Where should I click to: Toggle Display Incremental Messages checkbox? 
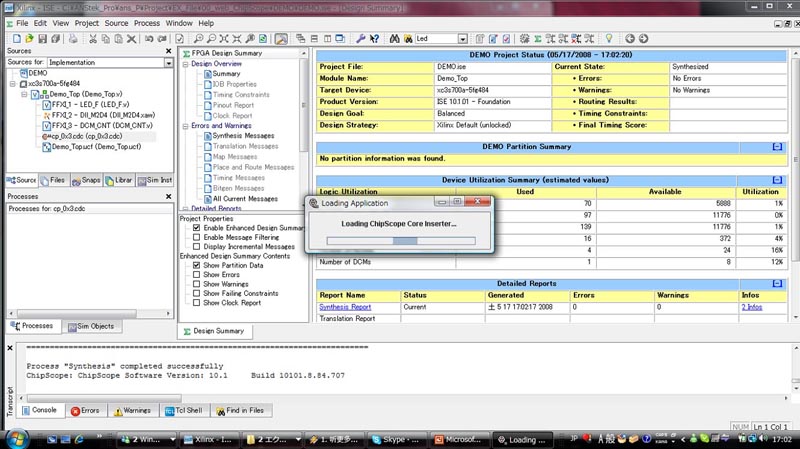(196, 246)
